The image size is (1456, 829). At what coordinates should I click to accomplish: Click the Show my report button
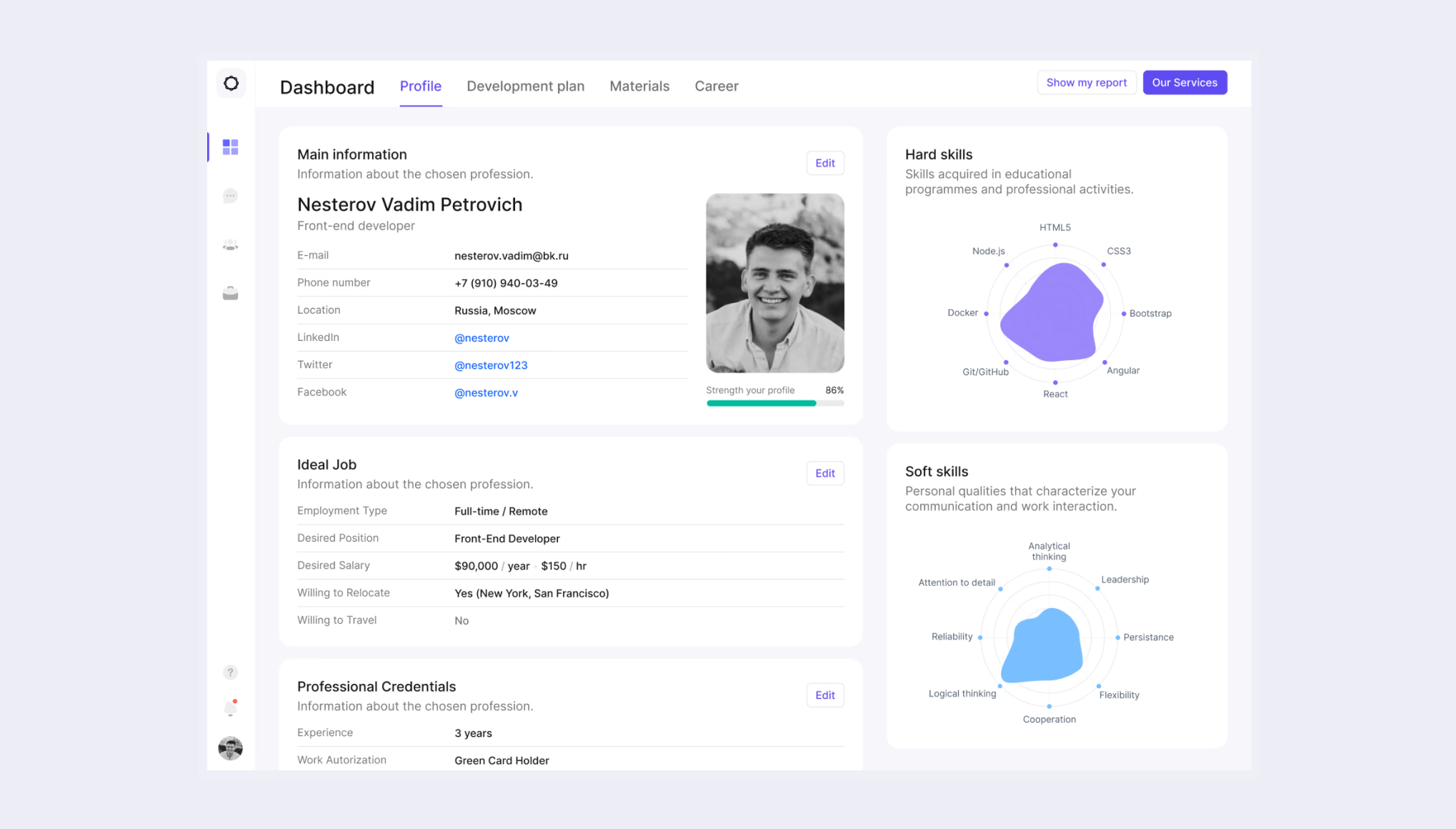pyautogui.click(x=1086, y=83)
